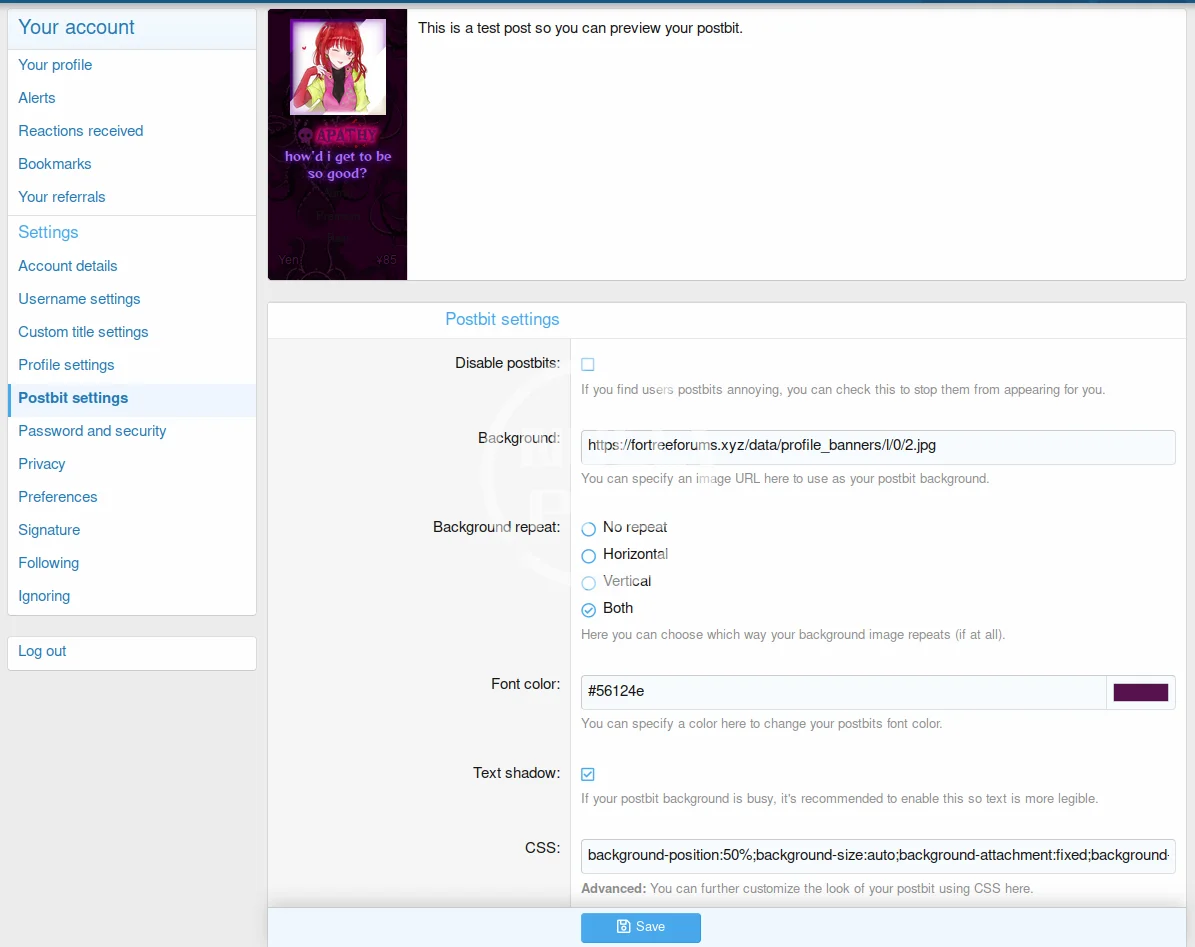Open the Signature settings page
The width and height of the screenshot is (1195, 947).
49,530
